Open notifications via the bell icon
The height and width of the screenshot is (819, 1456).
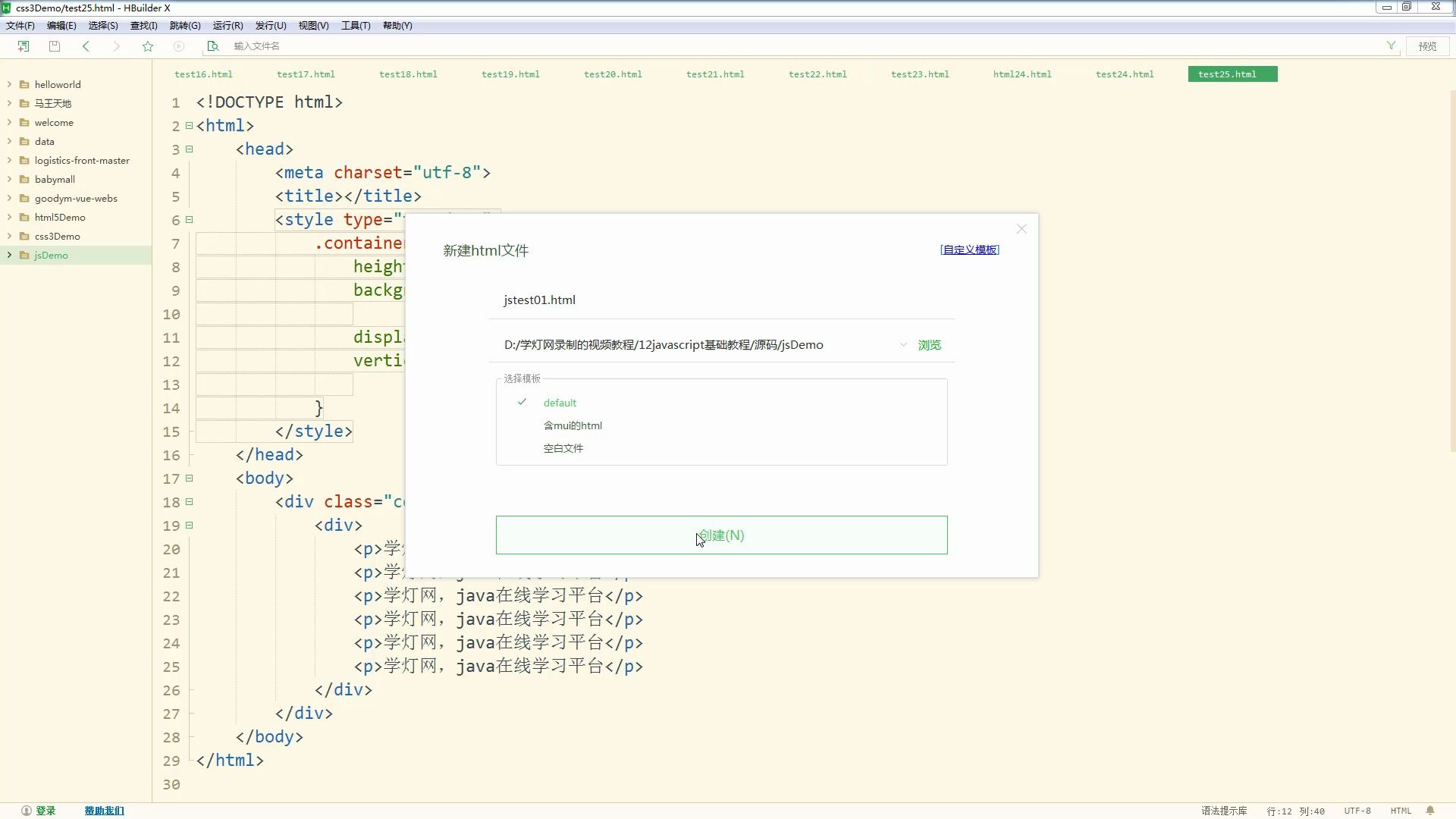tap(1430, 811)
